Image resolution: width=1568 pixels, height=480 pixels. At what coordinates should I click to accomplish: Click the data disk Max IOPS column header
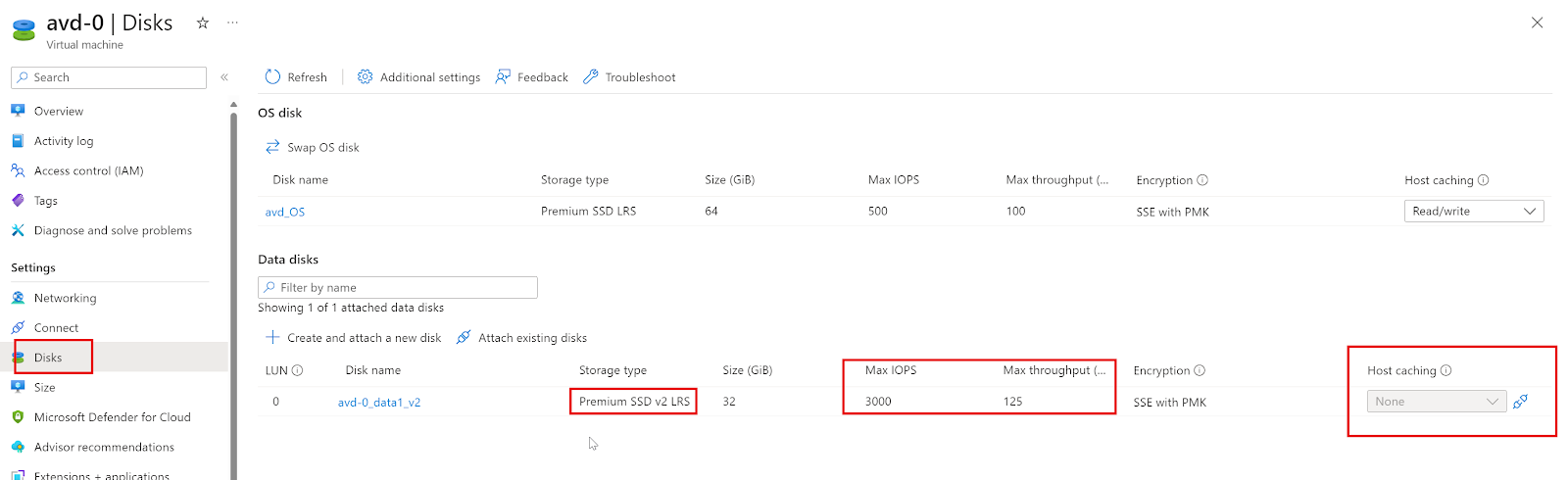point(891,370)
